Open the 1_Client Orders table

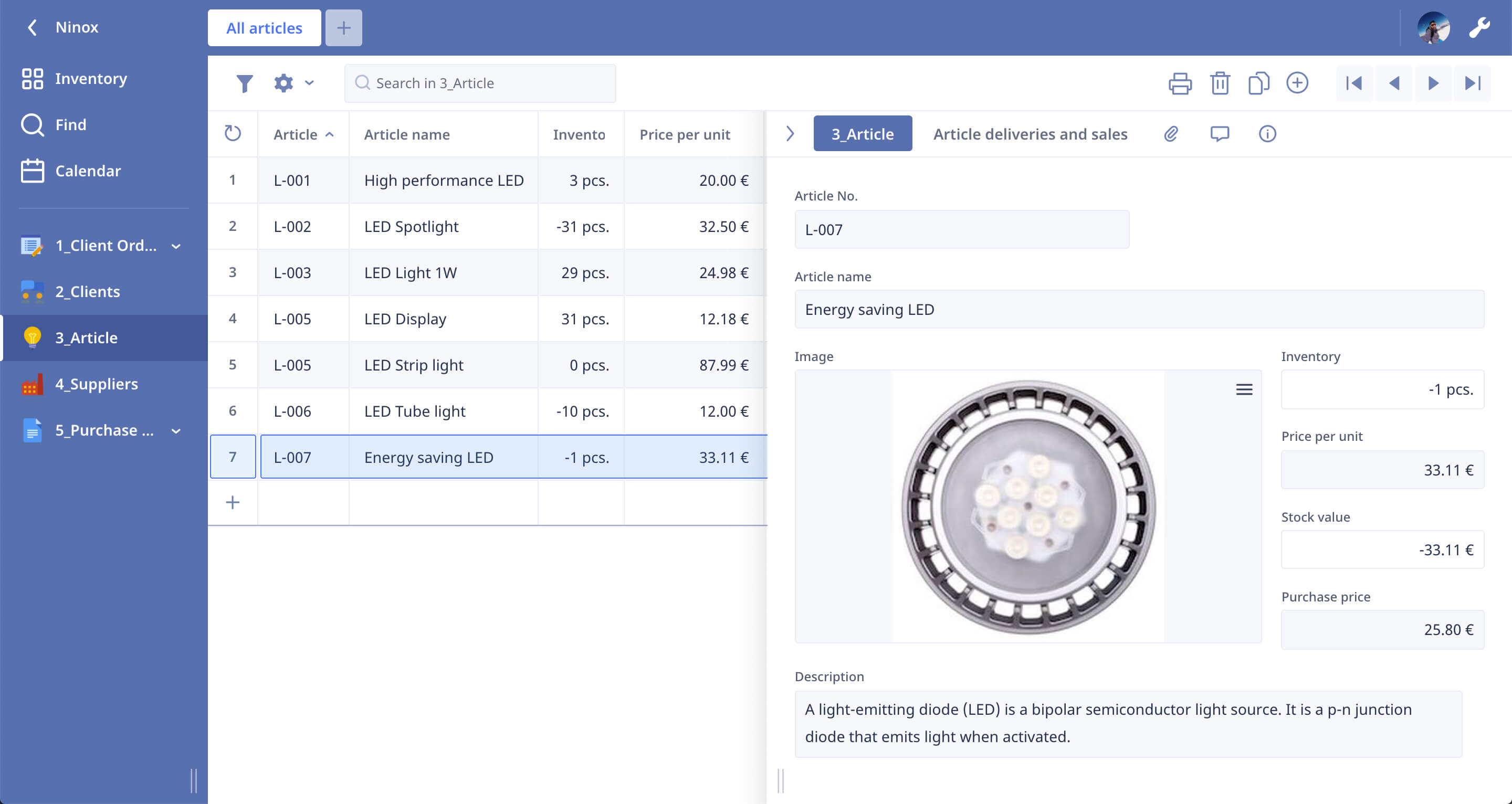(x=89, y=245)
